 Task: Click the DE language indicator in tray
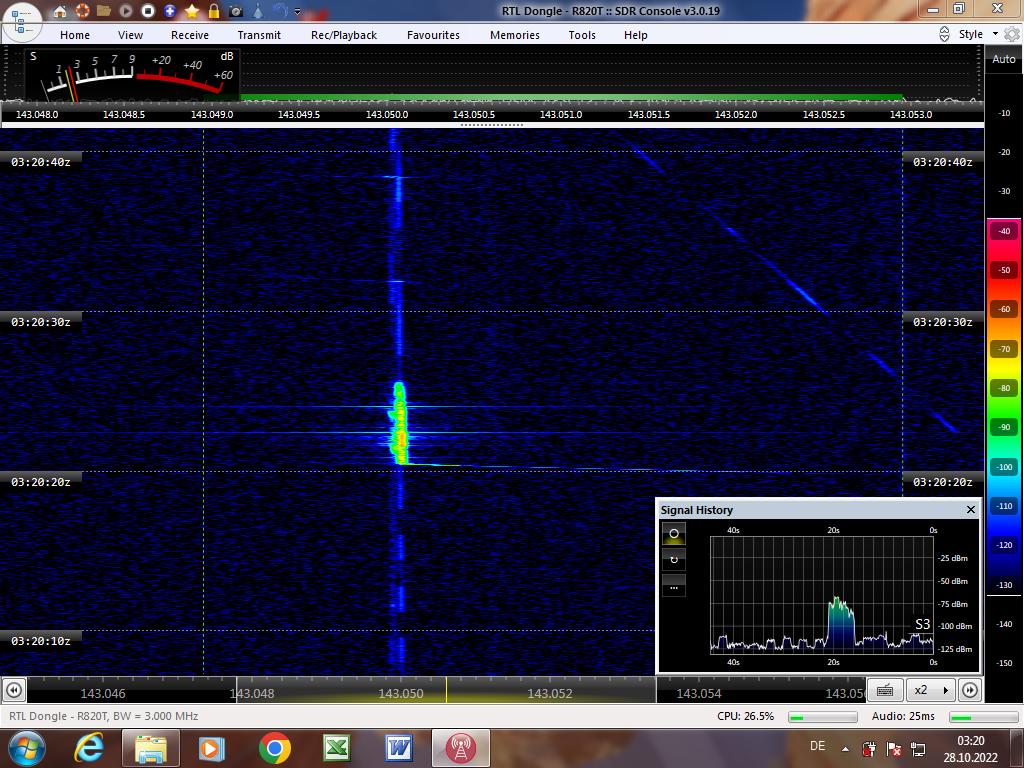[817, 746]
